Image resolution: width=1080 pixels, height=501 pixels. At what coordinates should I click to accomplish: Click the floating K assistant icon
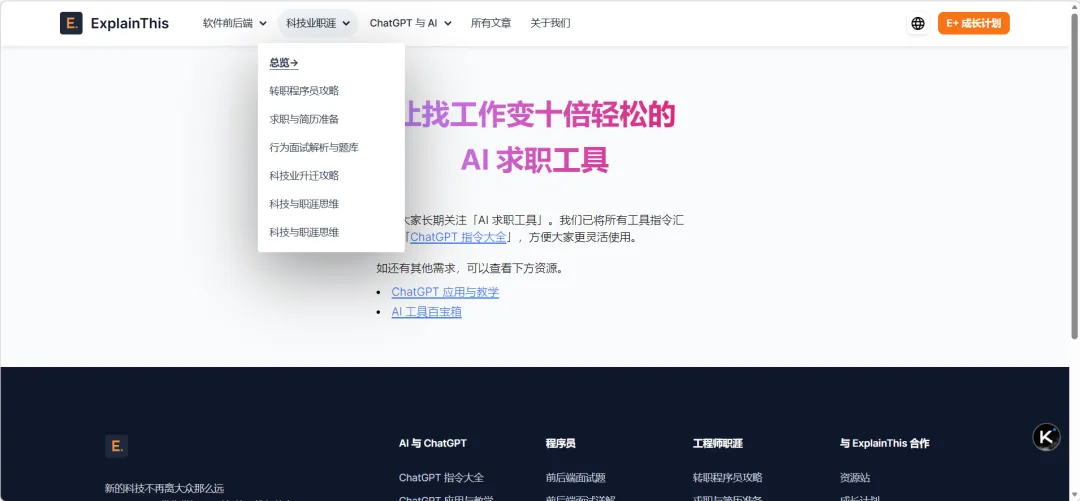tap(1046, 437)
